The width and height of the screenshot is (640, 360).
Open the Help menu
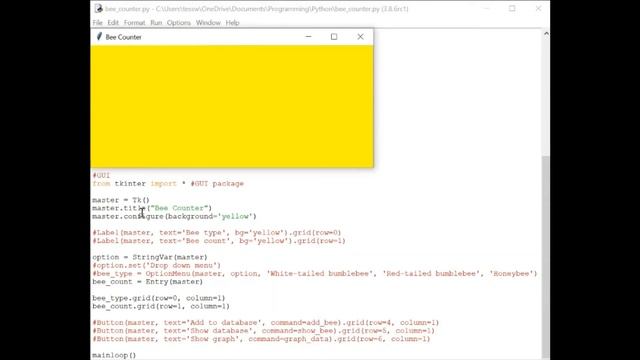pos(232,23)
